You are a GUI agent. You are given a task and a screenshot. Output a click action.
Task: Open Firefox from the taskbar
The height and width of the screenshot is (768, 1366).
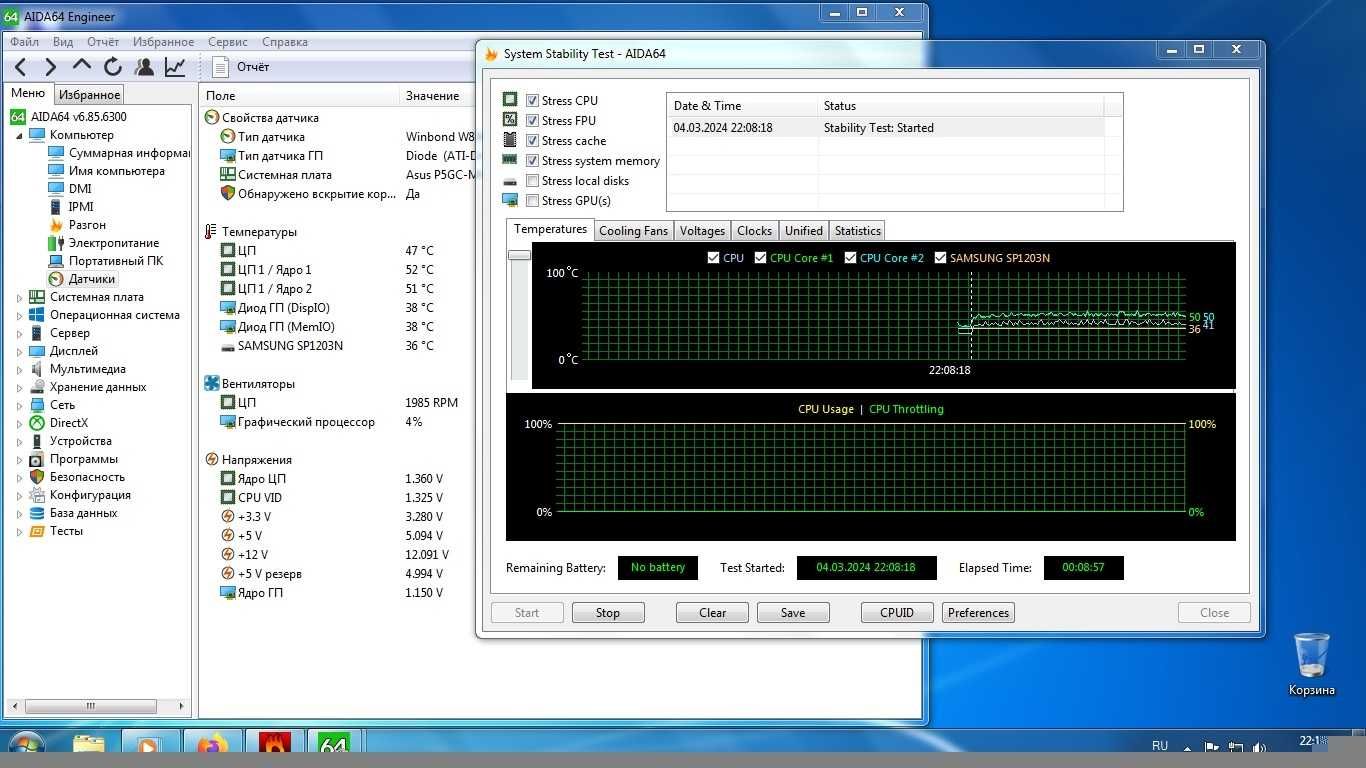pyautogui.click(x=212, y=745)
